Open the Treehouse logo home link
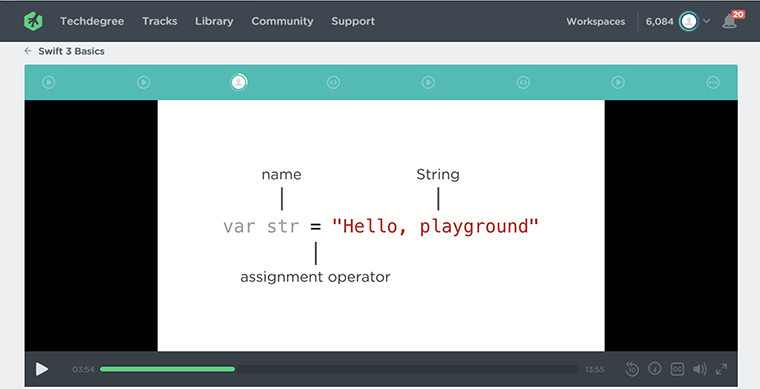Image resolution: width=760 pixels, height=389 pixels. click(33, 21)
